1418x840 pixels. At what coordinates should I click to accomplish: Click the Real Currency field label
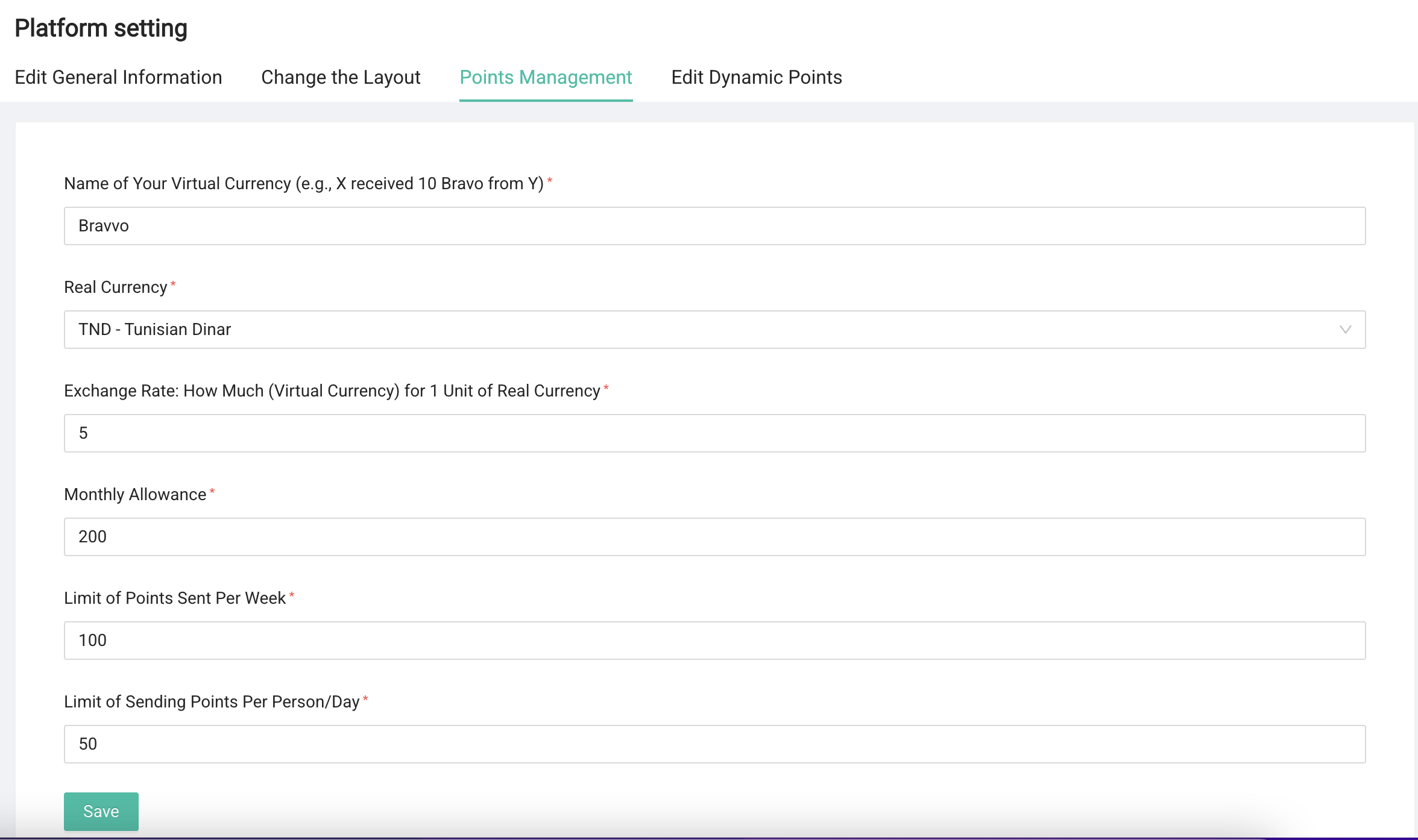115,287
